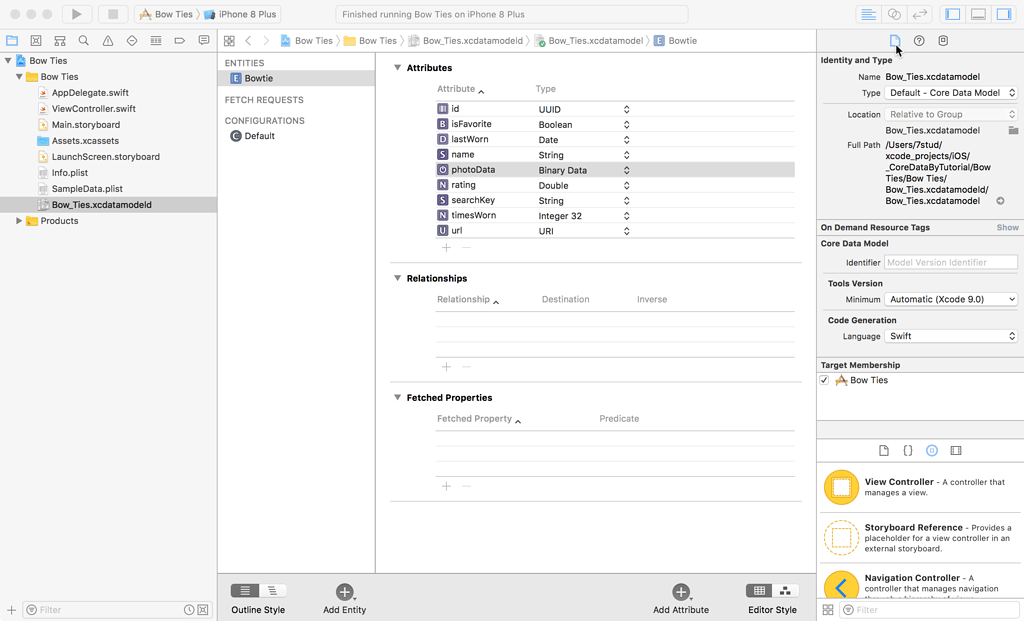This screenshot has height=621, width=1024.
Task: Uncheck Bow Ties target membership
Action: coord(824,380)
